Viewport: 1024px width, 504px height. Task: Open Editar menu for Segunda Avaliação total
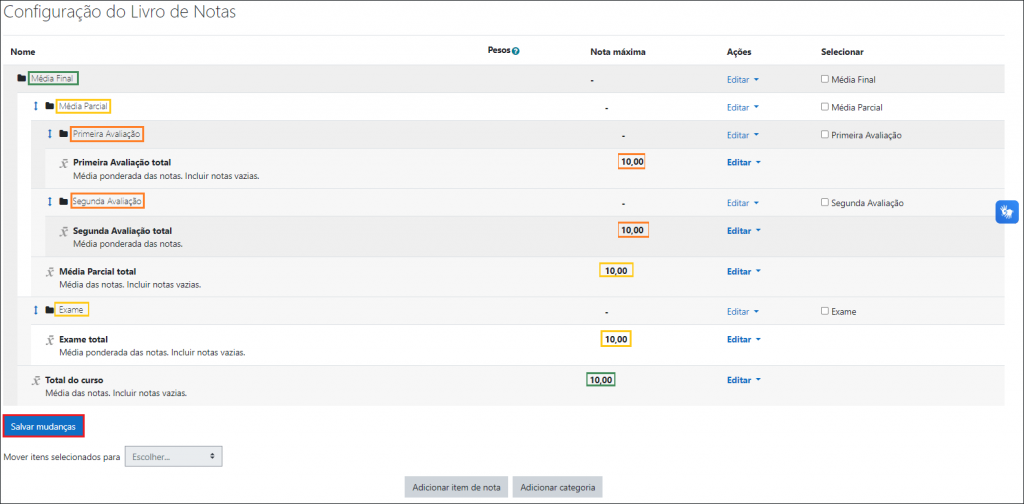(x=742, y=230)
